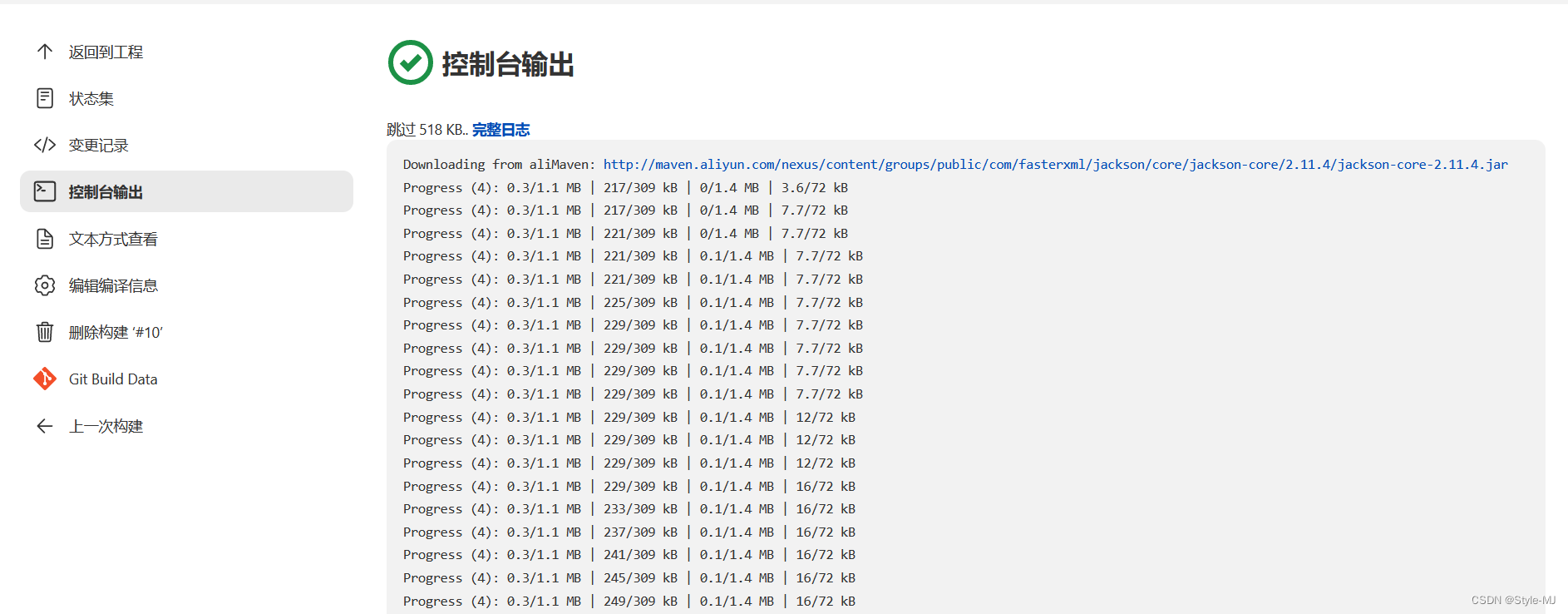Click the progress line with 233/309 kB
Screen dimensions: 1568x614
629,509
